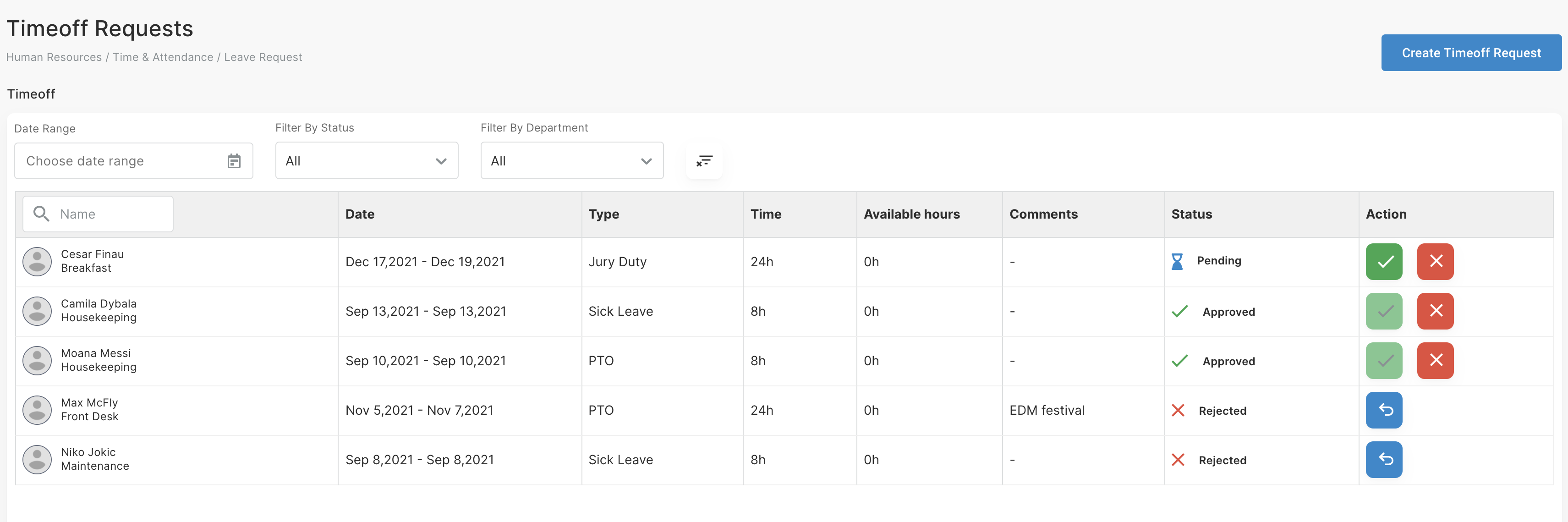Click the Choose date range field
1568x522 pixels.
(133, 161)
